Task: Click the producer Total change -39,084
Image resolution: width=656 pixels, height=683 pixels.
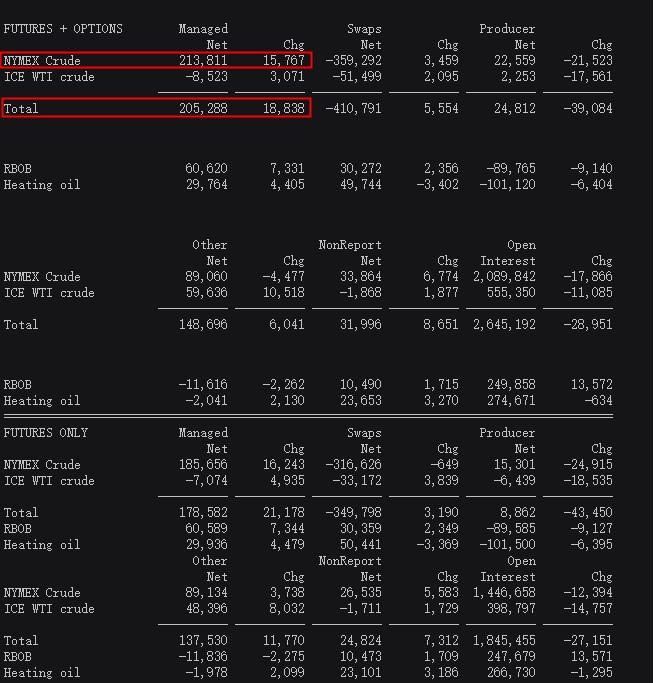Action: click(x=587, y=108)
